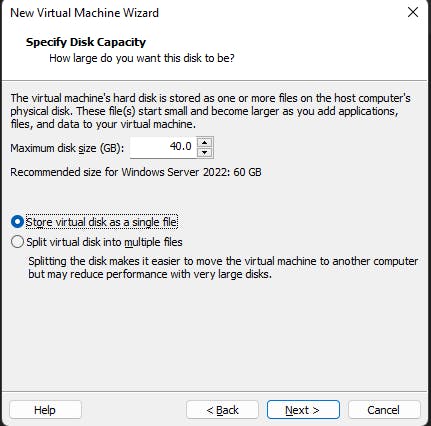Click the Maximum disk size value field
431x426 pixels.
[x=163, y=147]
